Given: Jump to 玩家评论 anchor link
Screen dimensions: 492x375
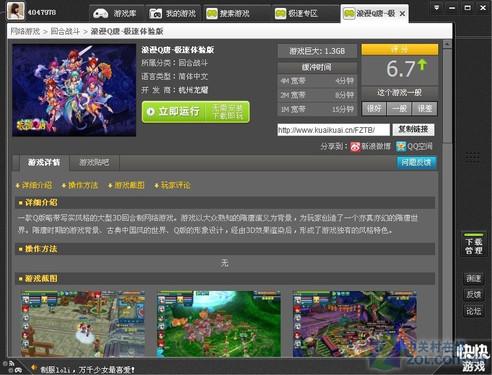Looking at the screenshot, I should (x=173, y=185).
